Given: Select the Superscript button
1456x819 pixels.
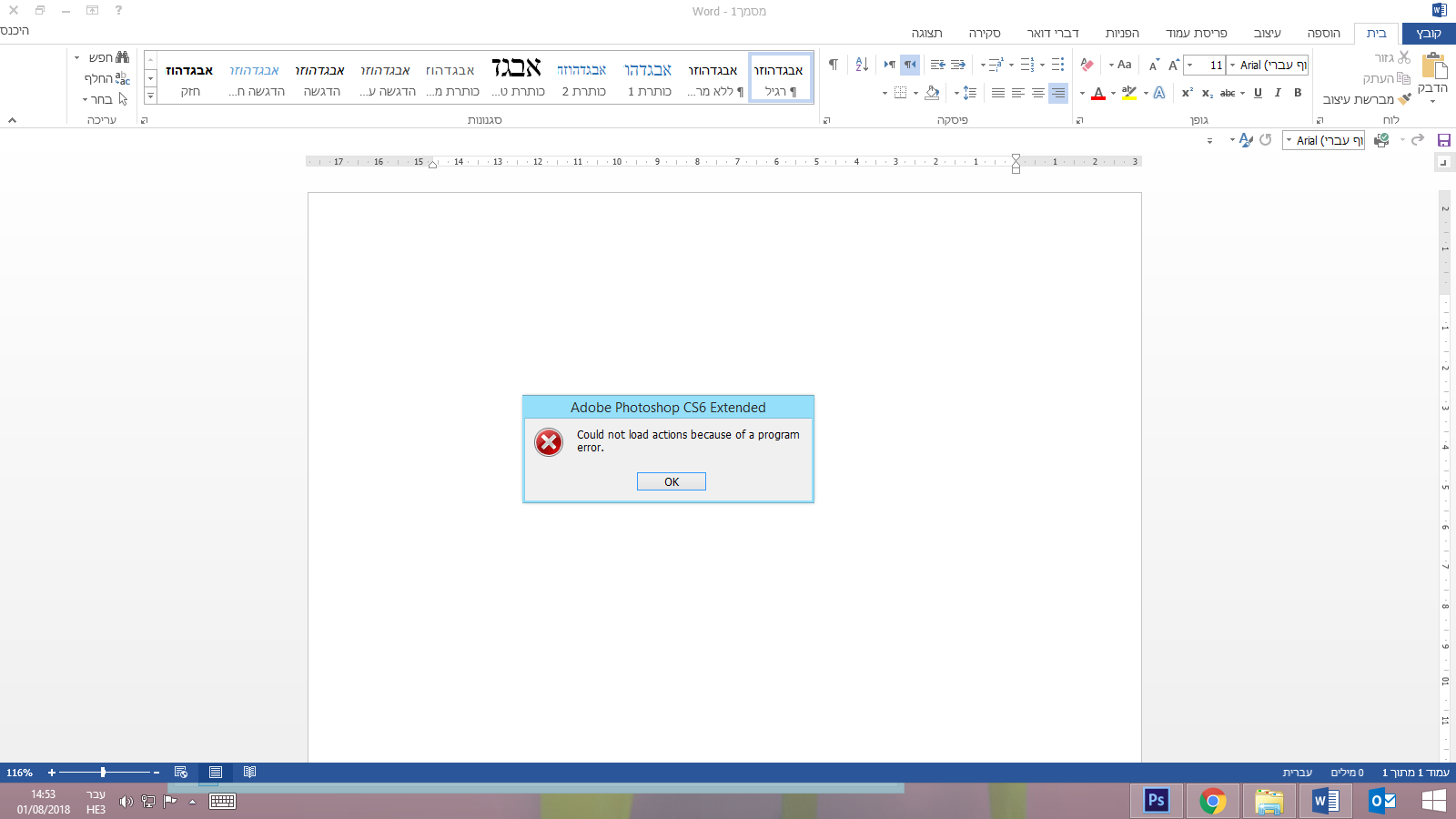Looking at the screenshot, I should pyautogui.click(x=1187, y=93).
